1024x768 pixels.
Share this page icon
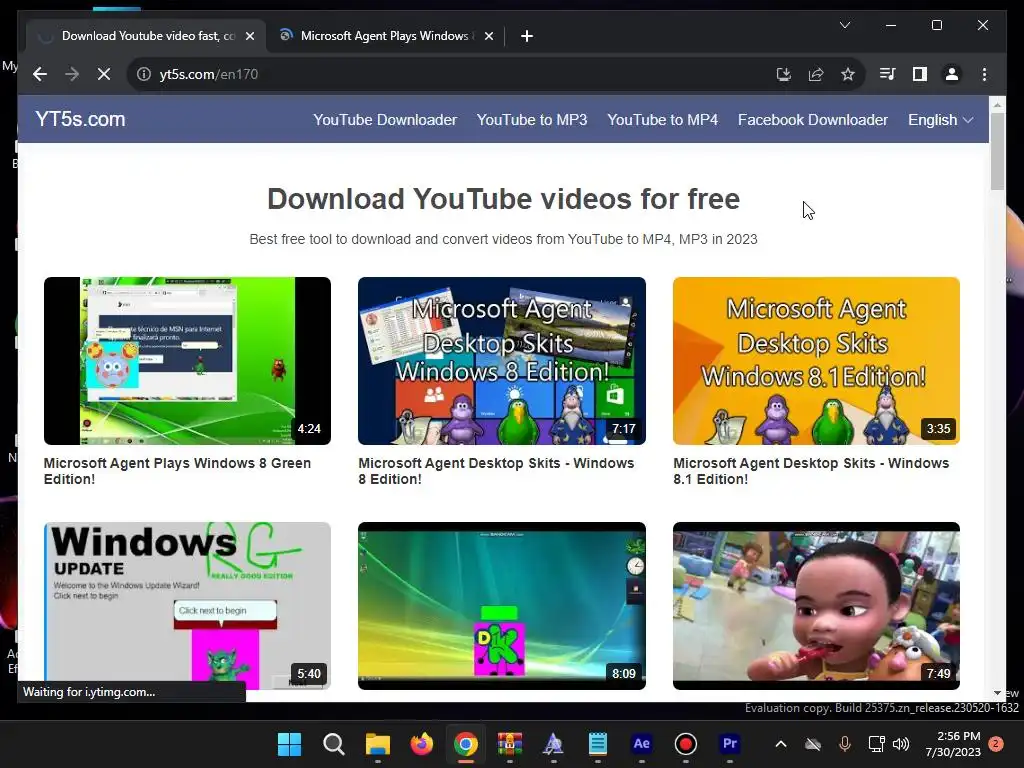tap(816, 74)
